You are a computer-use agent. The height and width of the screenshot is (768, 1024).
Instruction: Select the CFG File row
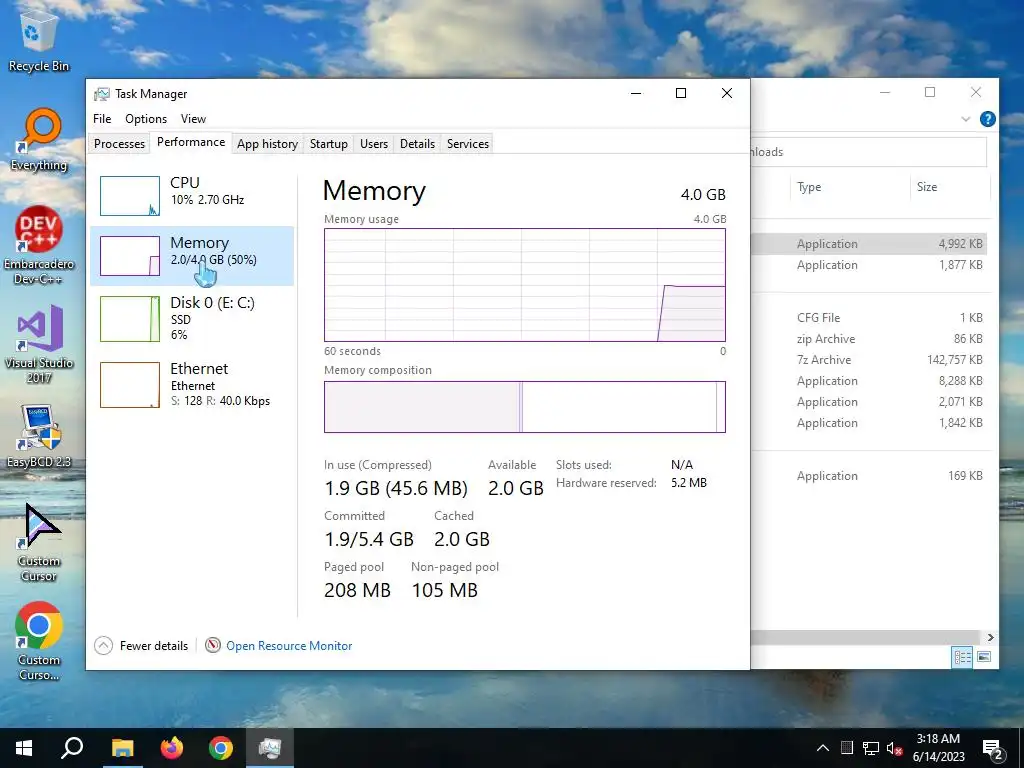[x=869, y=317]
